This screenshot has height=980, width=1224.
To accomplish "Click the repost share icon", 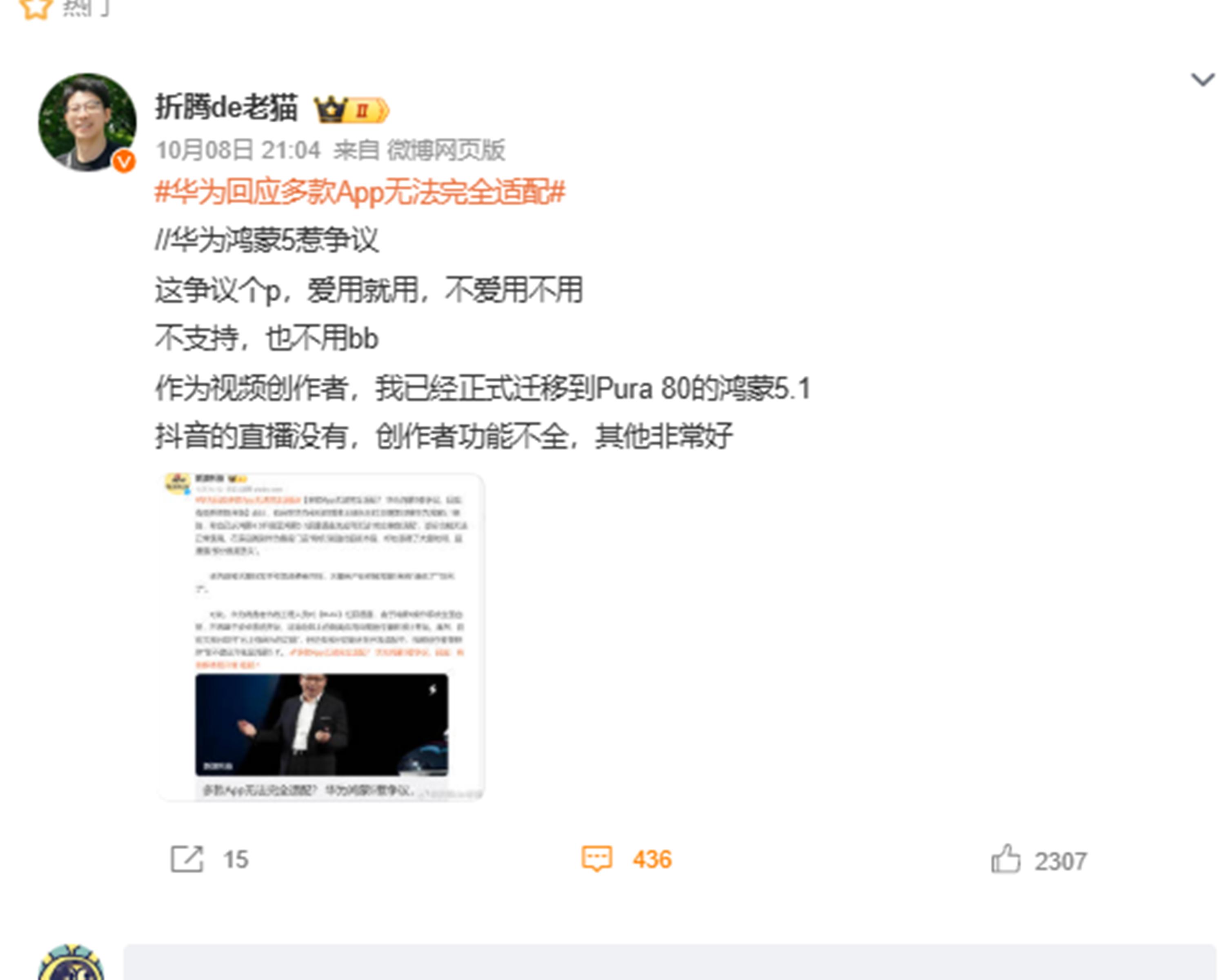I will click(x=187, y=859).
